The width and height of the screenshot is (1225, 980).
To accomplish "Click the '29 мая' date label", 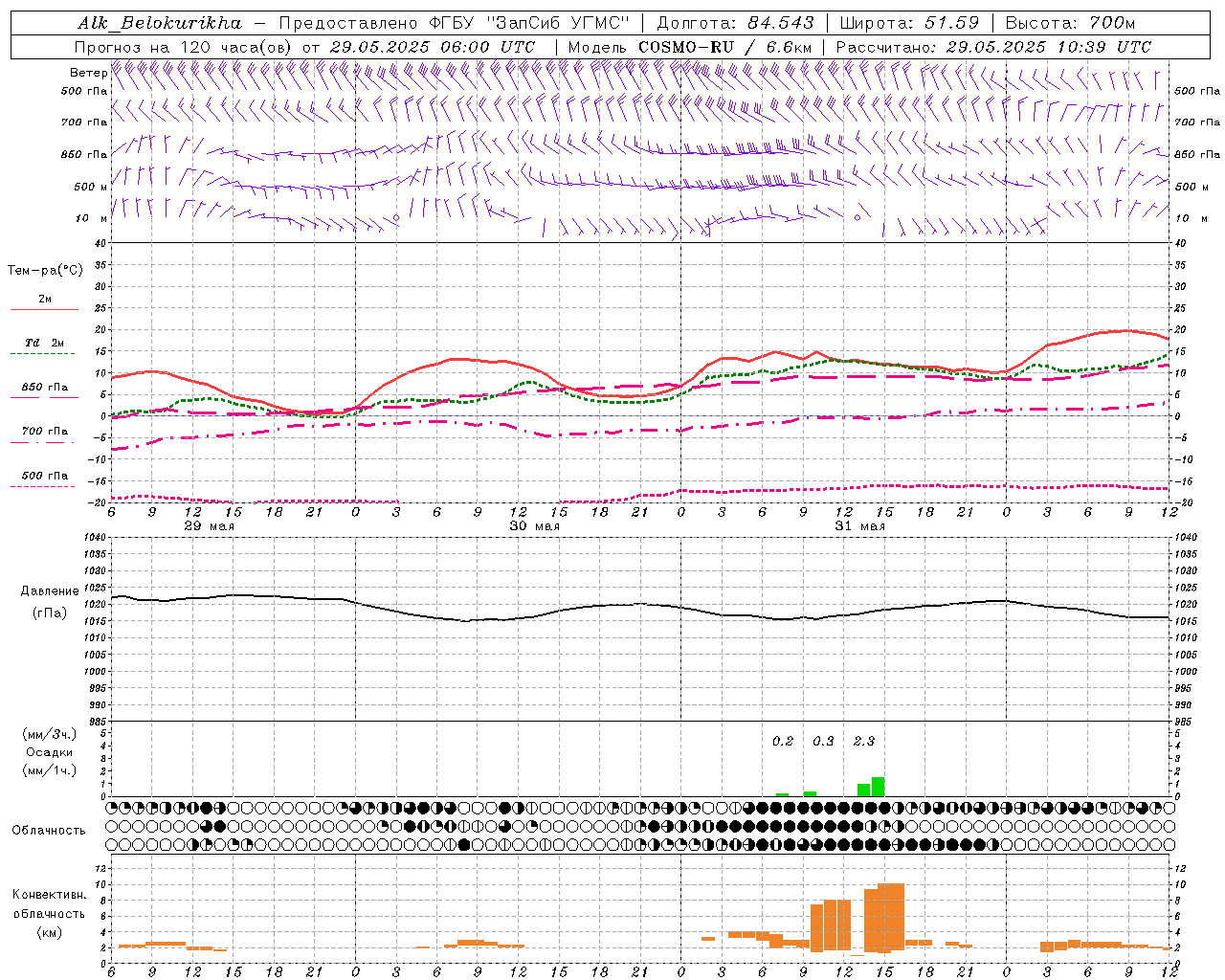I will (210, 526).
